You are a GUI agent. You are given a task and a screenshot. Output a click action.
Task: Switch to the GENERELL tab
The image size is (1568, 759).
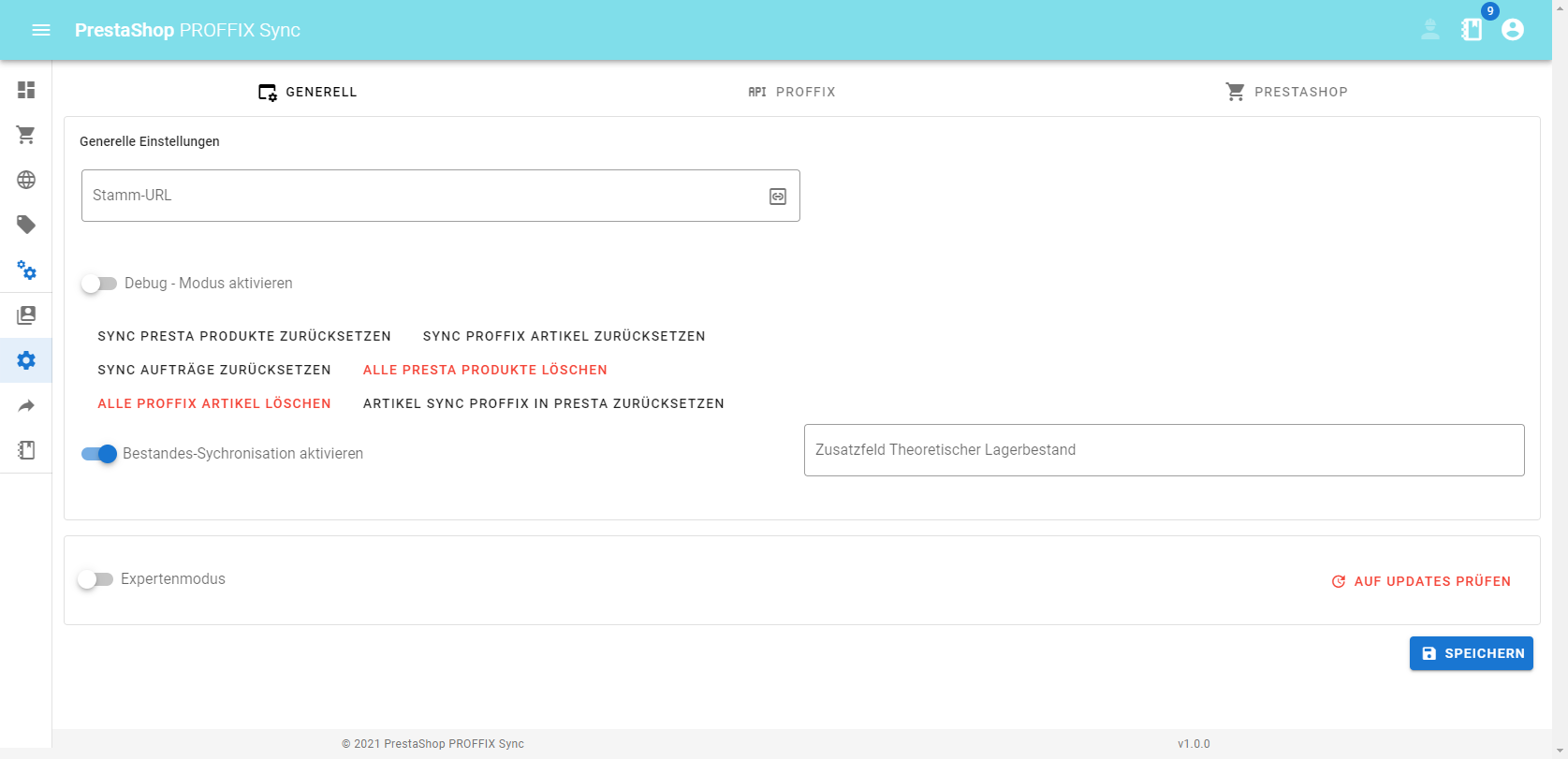coord(308,92)
